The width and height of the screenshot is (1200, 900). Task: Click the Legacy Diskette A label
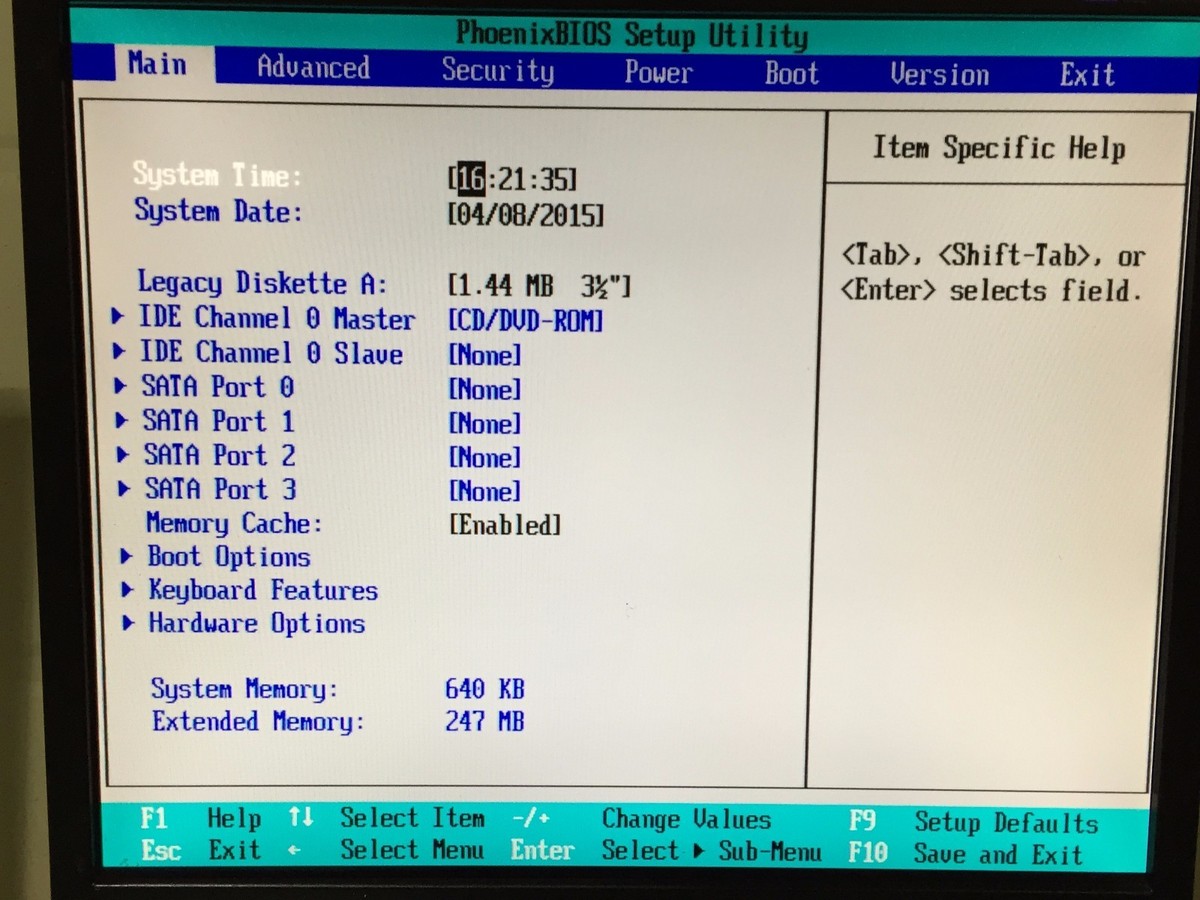pyautogui.click(x=262, y=283)
